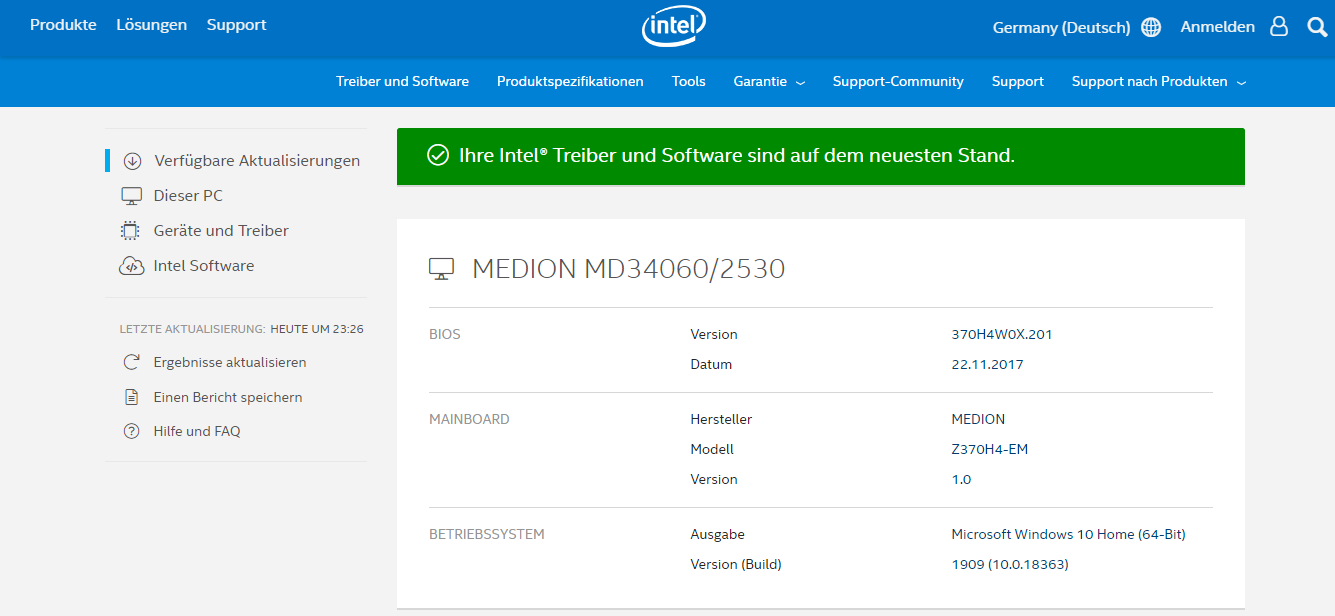Select Dieser PC in sidebar
Screen dimensions: 1335x616
point(188,196)
